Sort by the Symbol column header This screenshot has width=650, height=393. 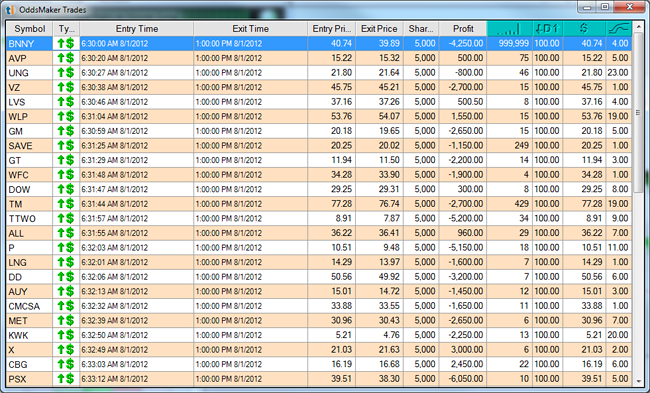point(29,29)
